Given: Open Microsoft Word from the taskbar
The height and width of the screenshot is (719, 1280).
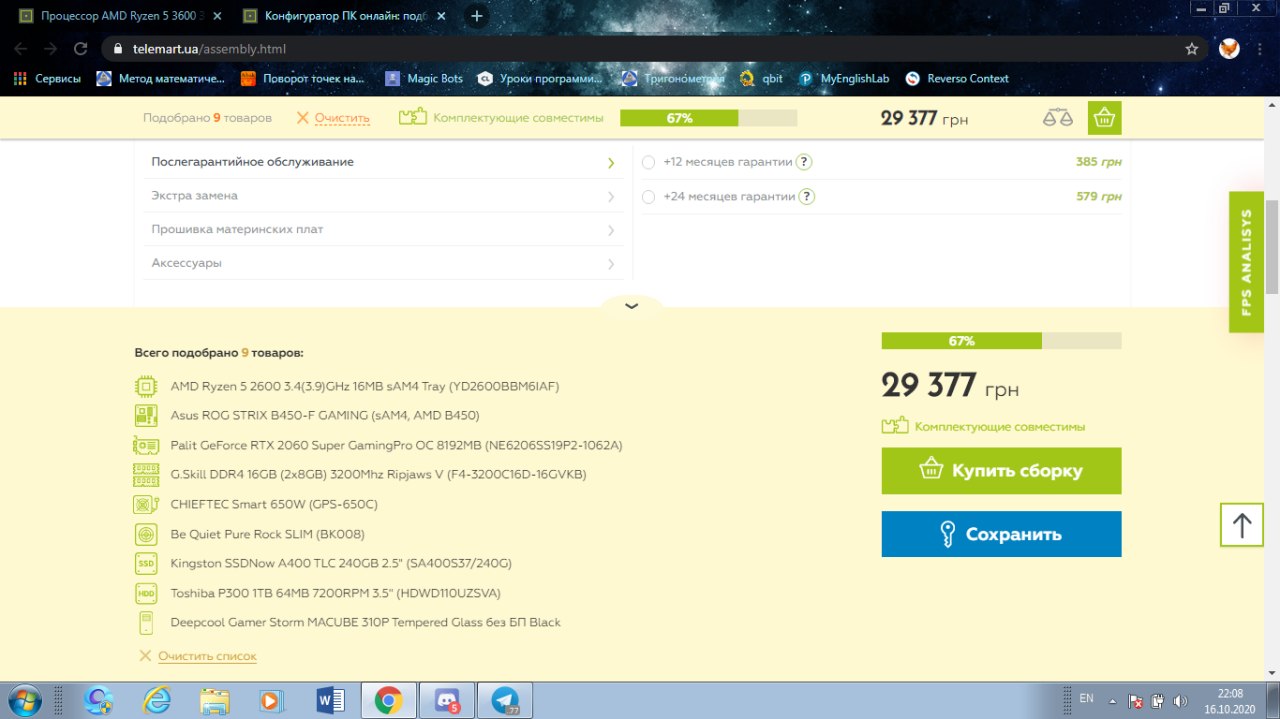Looking at the screenshot, I should click(x=330, y=701).
